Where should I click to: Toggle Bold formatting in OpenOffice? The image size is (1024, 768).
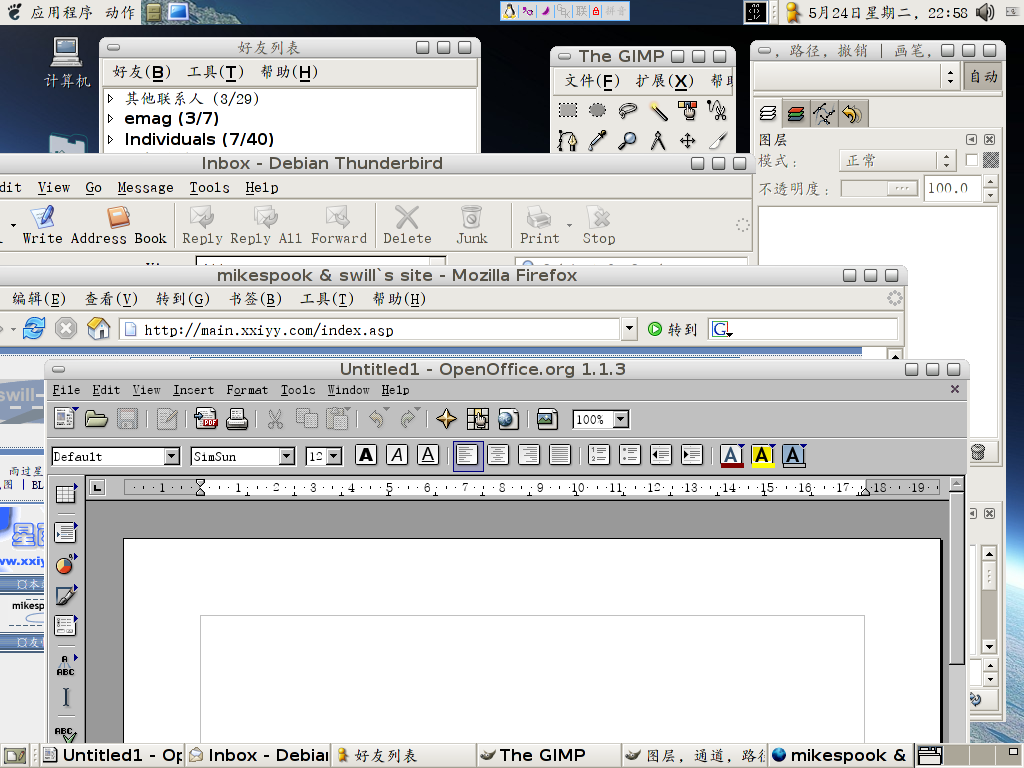(366, 455)
